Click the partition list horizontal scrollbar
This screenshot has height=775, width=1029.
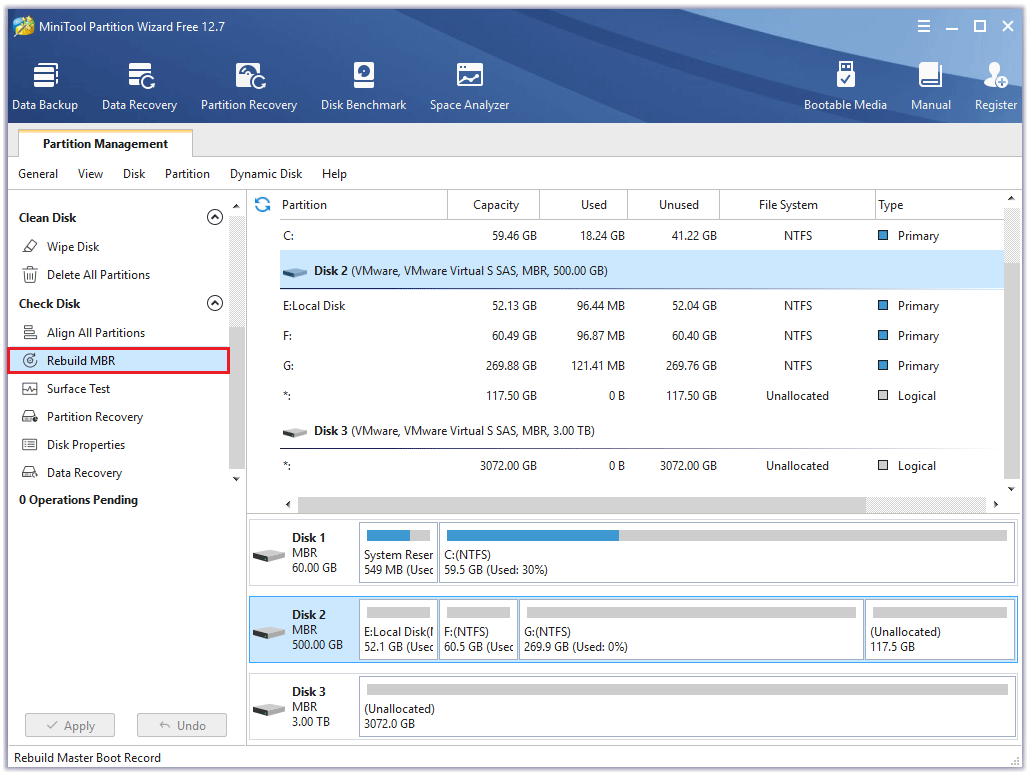click(x=581, y=505)
